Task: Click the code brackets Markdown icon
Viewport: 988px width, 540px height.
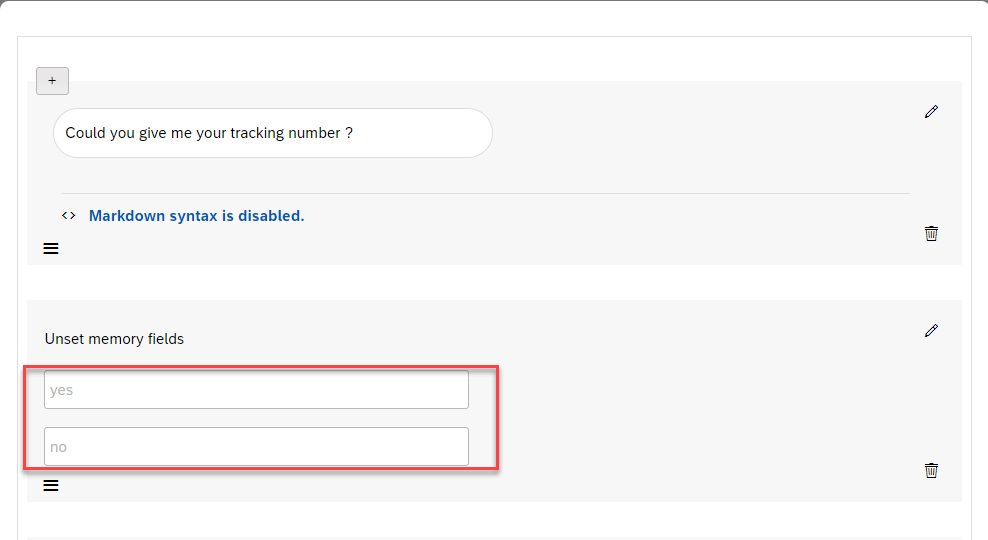Action: (69, 215)
